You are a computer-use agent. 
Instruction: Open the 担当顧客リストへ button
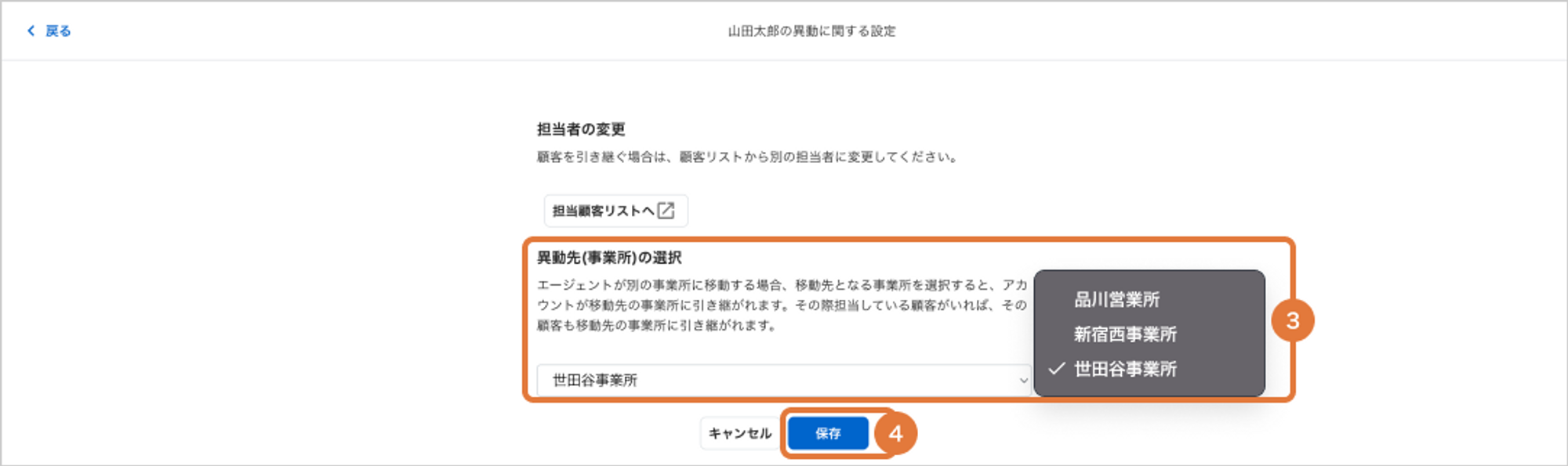click(x=616, y=211)
